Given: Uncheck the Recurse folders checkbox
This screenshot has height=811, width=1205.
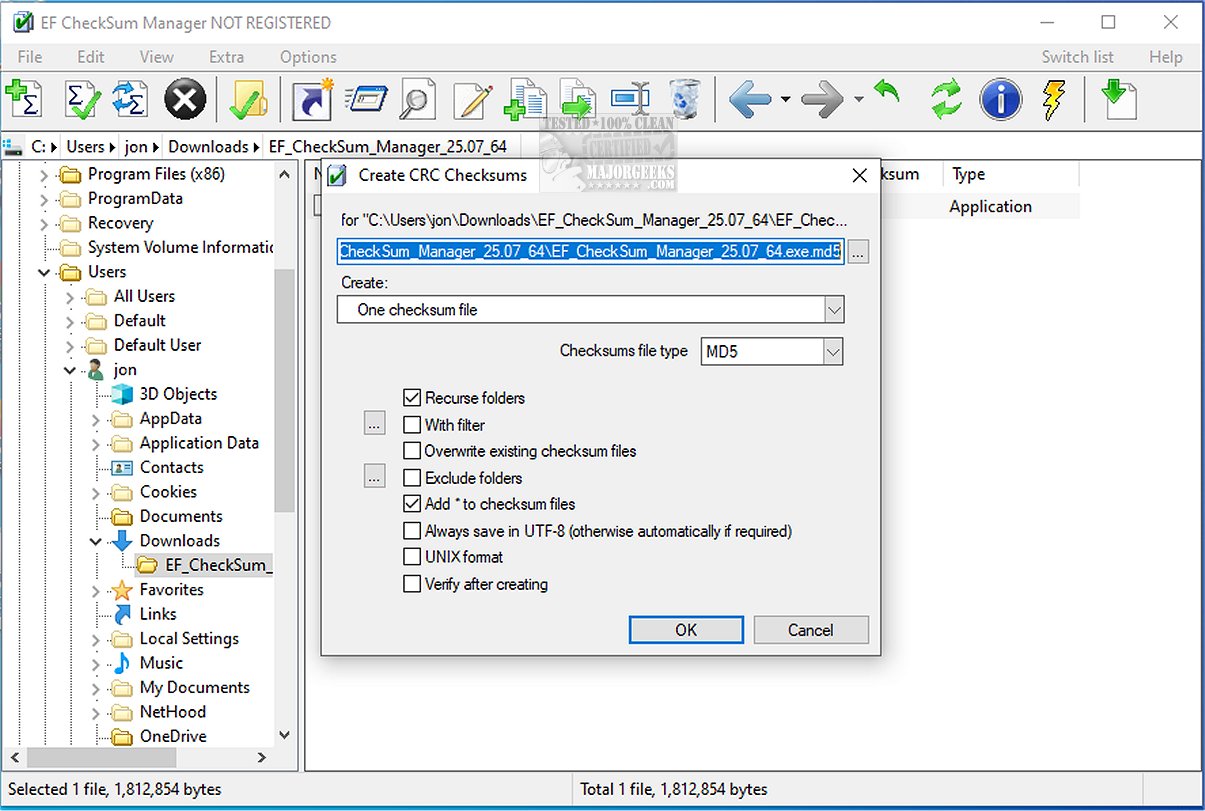Looking at the screenshot, I should tap(412, 398).
